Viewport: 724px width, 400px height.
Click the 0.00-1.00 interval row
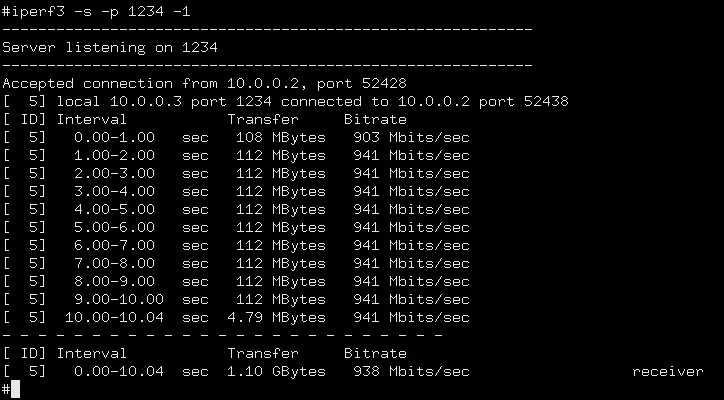[x=236, y=137]
